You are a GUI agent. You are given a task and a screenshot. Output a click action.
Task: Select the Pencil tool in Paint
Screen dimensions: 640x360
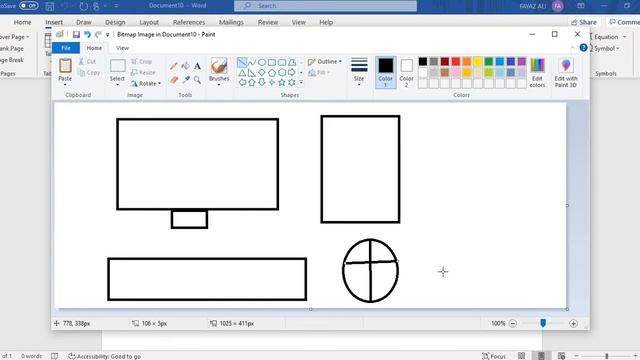174,66
